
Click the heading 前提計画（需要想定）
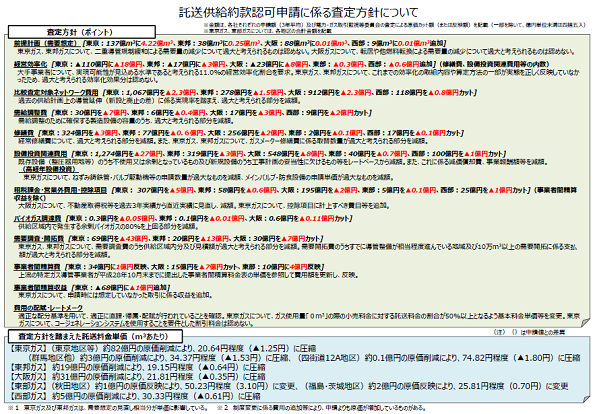[x=46, y=43]
